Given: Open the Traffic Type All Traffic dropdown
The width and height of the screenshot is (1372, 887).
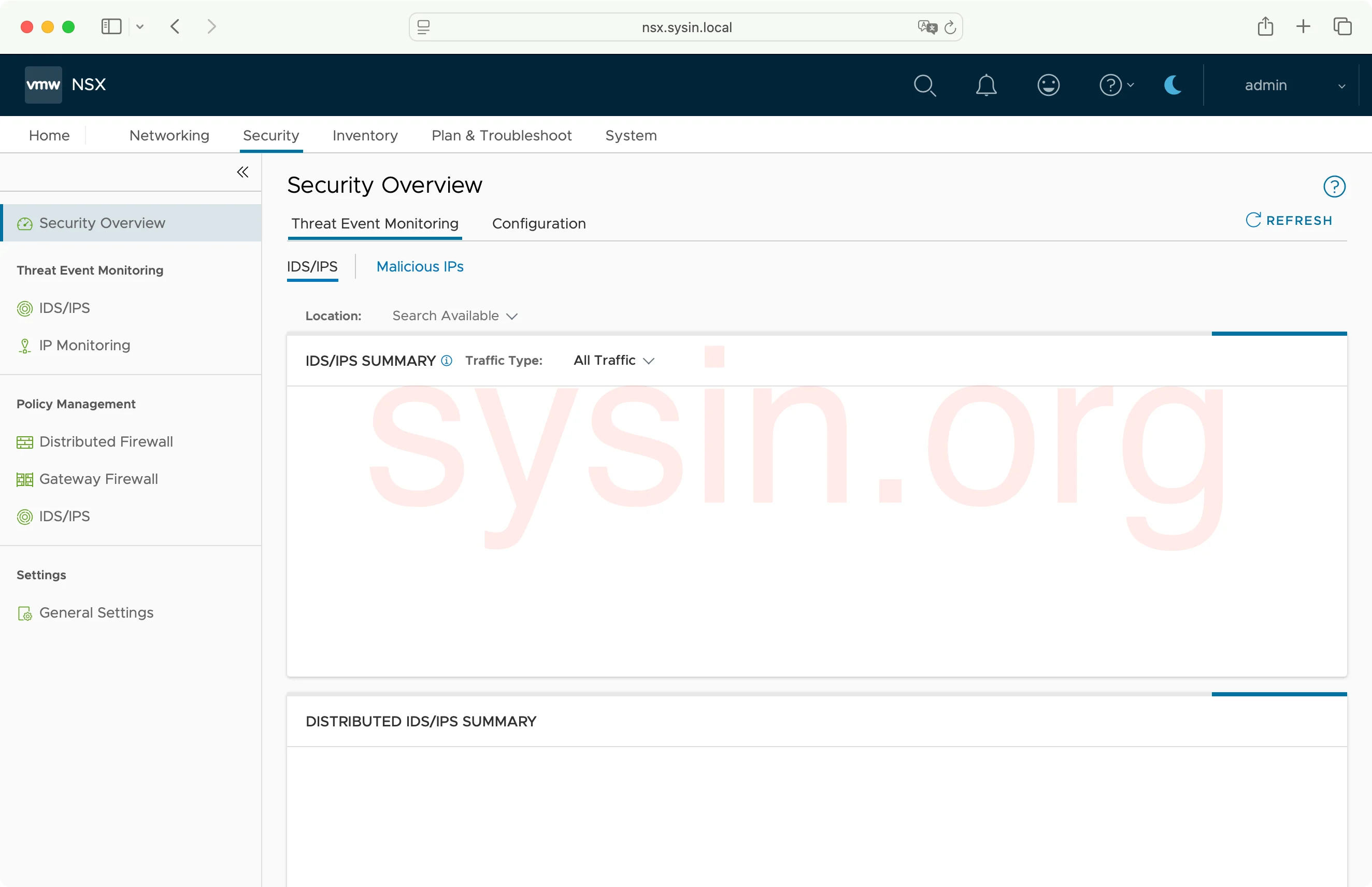Looking at the screenshot, I should pos(613,361).
